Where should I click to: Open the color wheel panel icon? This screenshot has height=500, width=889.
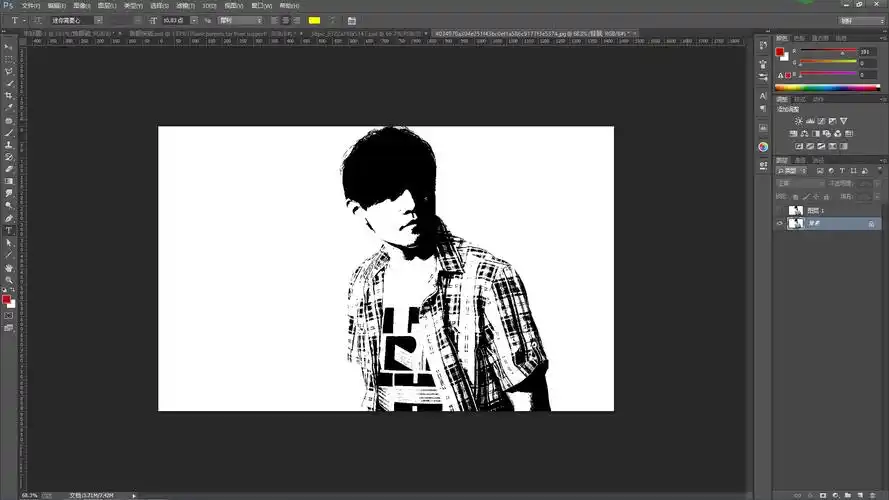click(x=763, y=146)
